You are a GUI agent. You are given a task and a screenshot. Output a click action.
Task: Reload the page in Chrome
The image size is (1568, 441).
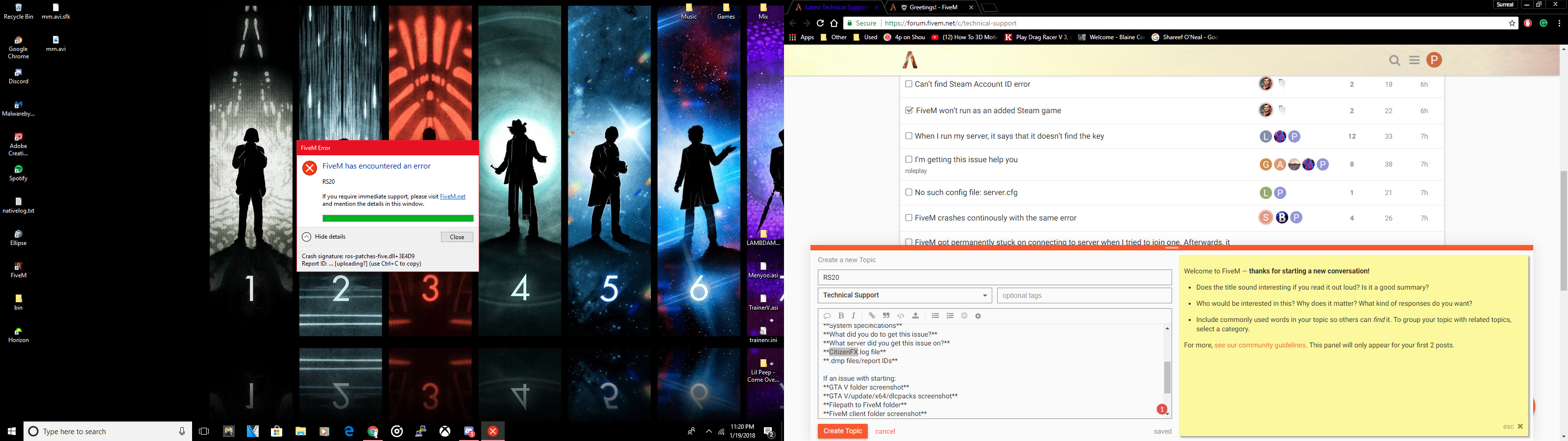820,23
